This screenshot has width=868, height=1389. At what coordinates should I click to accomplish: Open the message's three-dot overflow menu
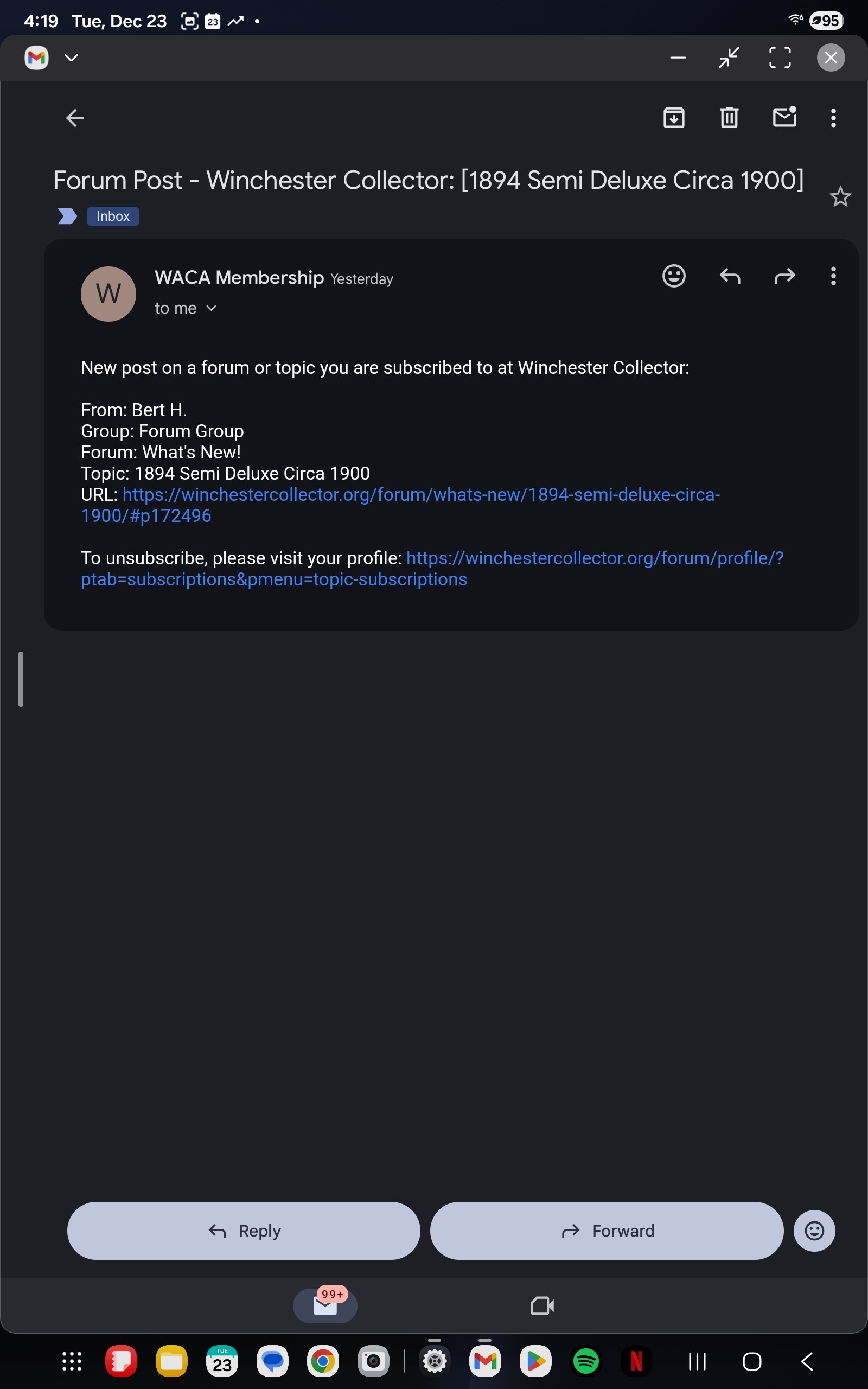click(x=833, y=276)
